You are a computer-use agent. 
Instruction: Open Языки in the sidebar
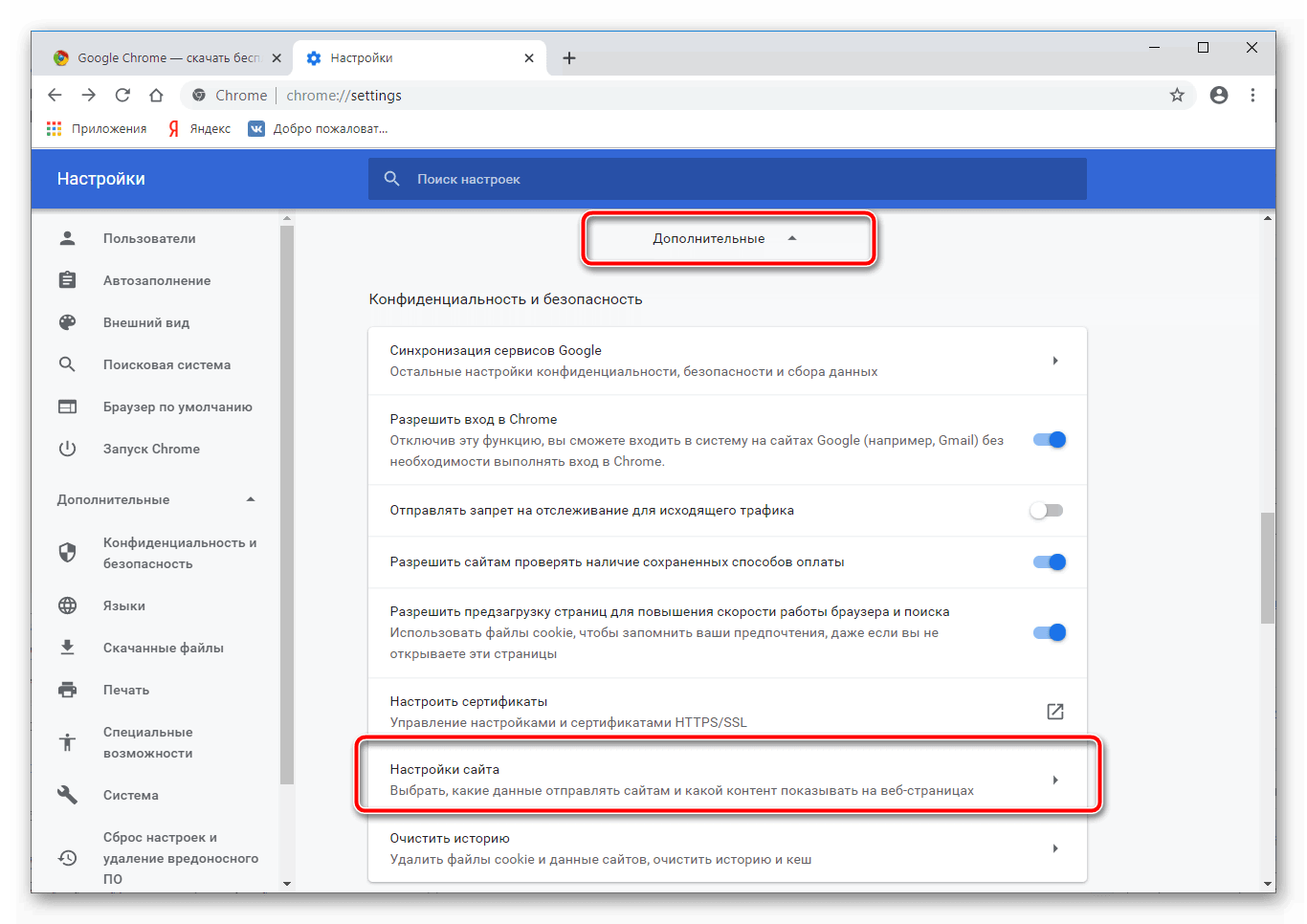coord(124,605)
